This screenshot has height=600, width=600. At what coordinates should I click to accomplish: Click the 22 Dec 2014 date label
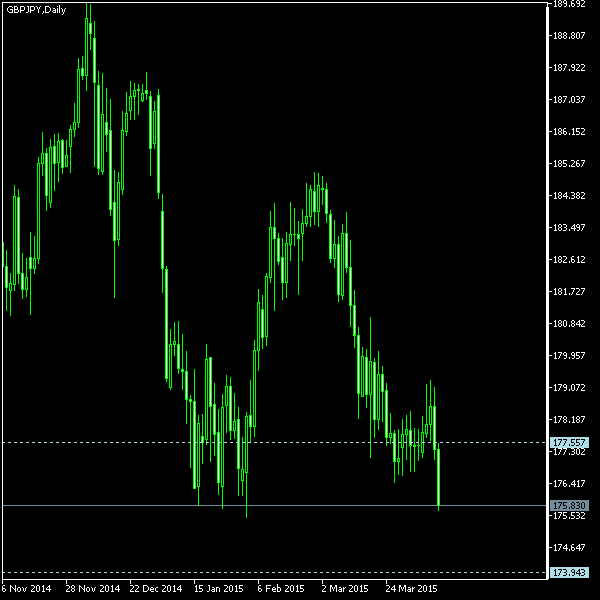click(156, 589)
